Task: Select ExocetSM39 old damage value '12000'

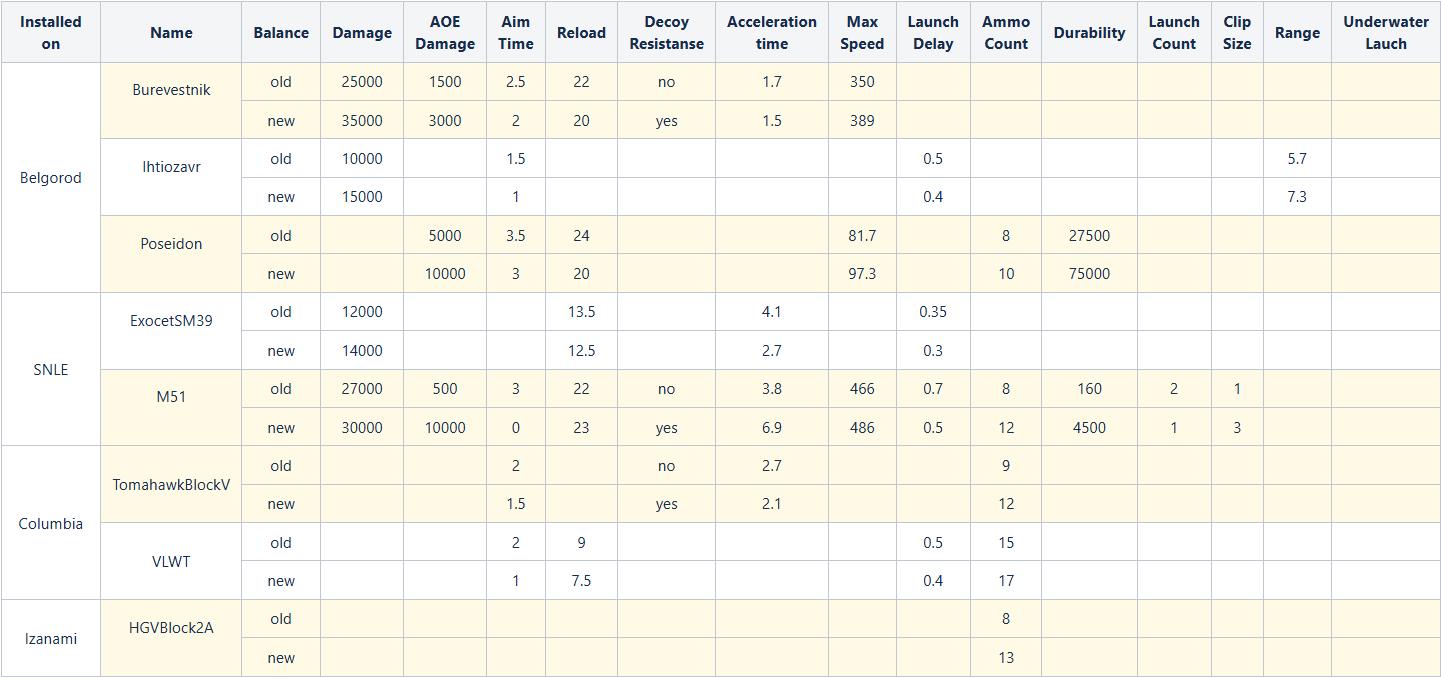Action: (362, 312)
